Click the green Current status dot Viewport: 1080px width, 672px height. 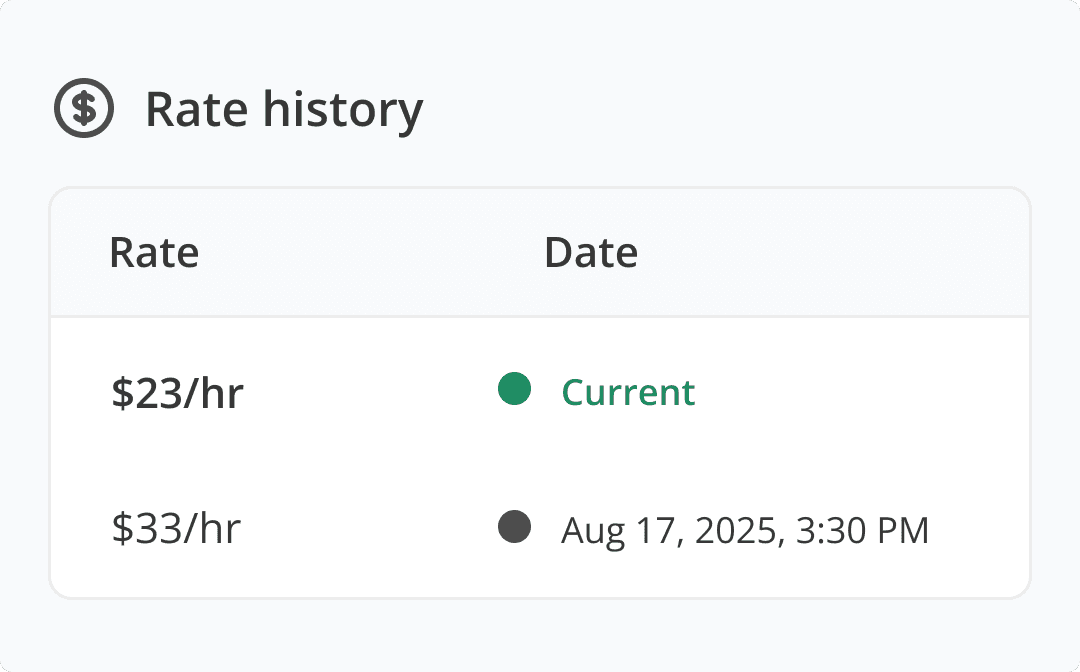tap(515, 388)
